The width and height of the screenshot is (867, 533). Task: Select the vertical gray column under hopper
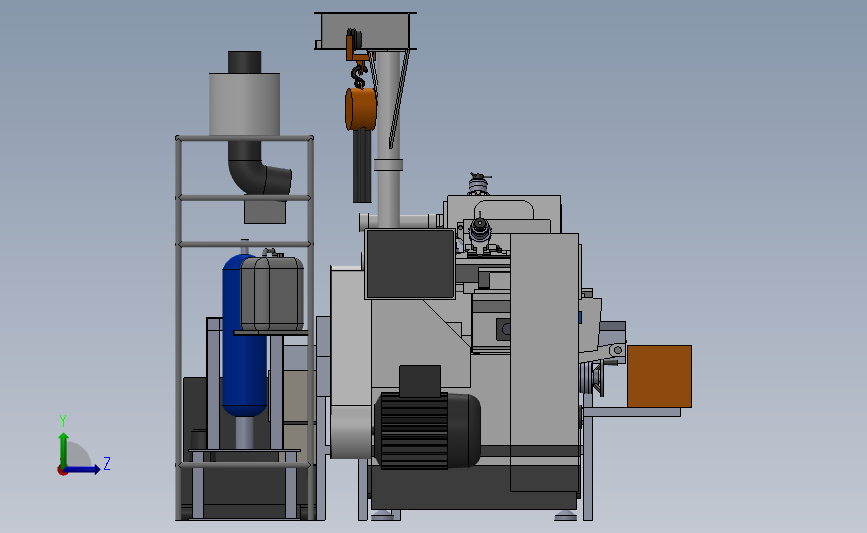click(389, 139)
